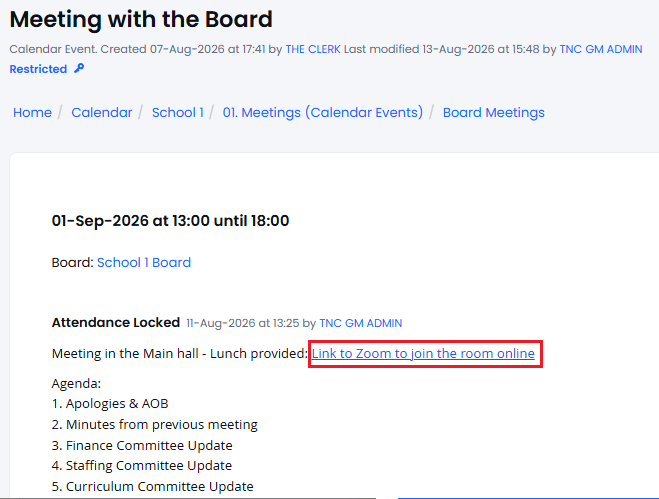Open TNC GM ADMIN link in last-modified line

point(601,49)
